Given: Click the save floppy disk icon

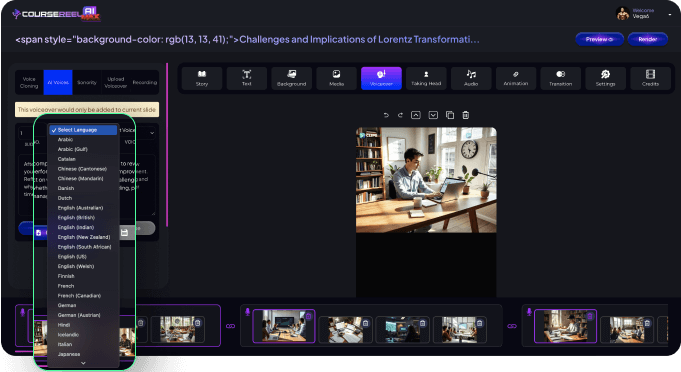Looking at the screenshot, I should point(124,233).
